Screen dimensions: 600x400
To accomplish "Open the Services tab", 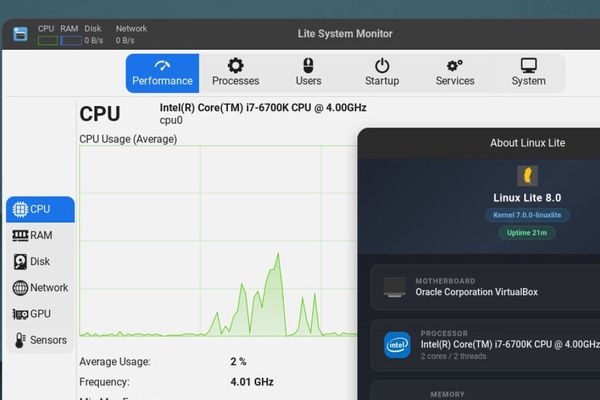I will click(x=455, y=73).
